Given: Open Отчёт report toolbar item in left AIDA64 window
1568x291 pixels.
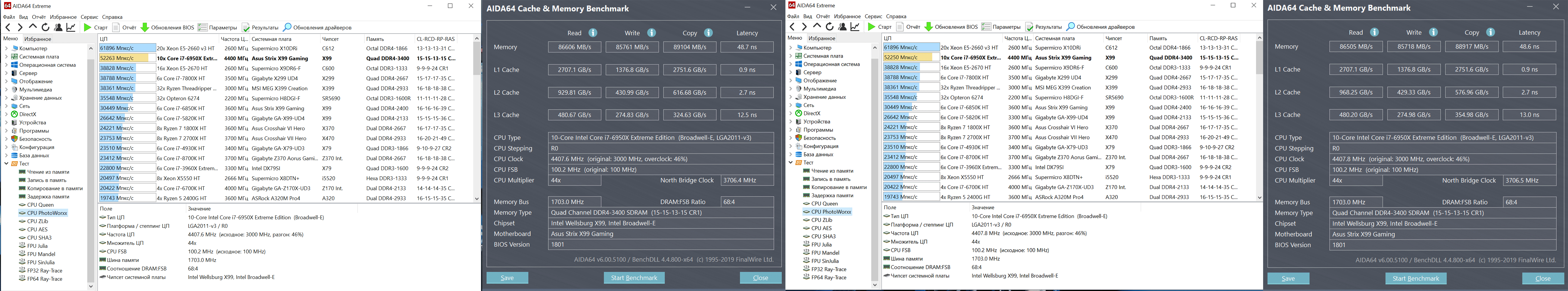Looking at the screenshot, I should click(x=124, y=27).
